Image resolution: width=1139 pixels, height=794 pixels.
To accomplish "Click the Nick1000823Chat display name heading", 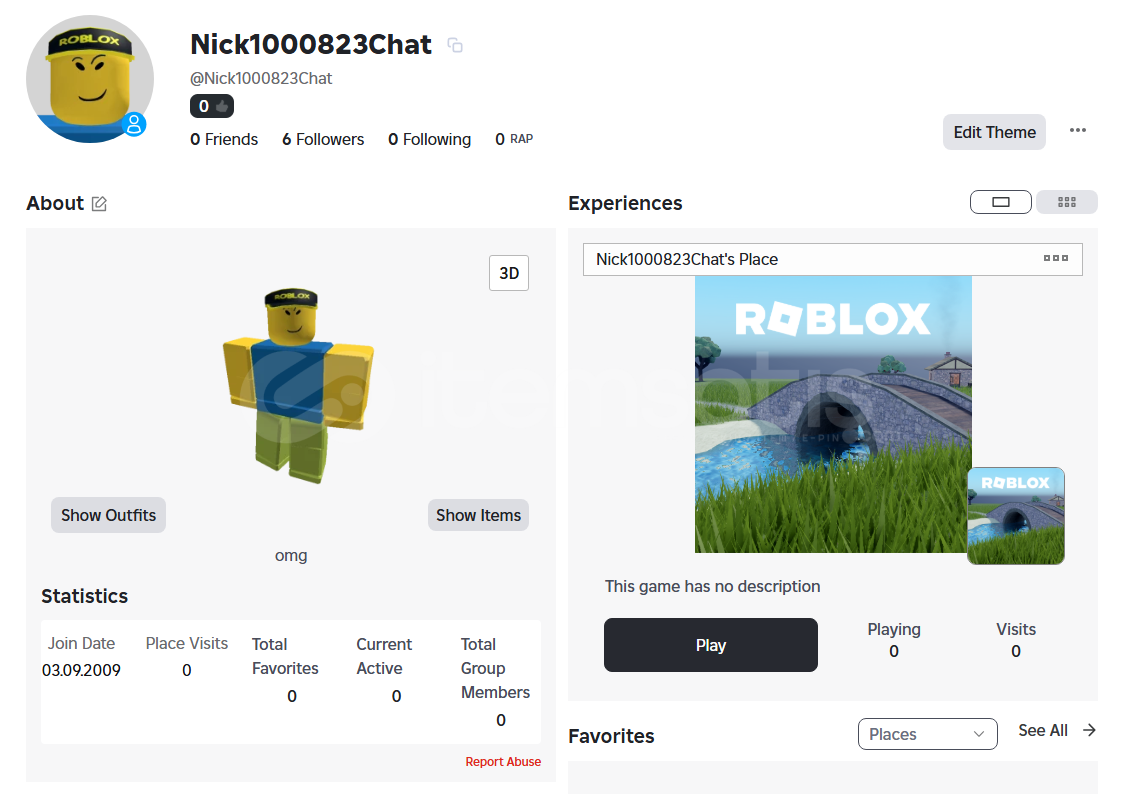I will click(x=311, y=45).
